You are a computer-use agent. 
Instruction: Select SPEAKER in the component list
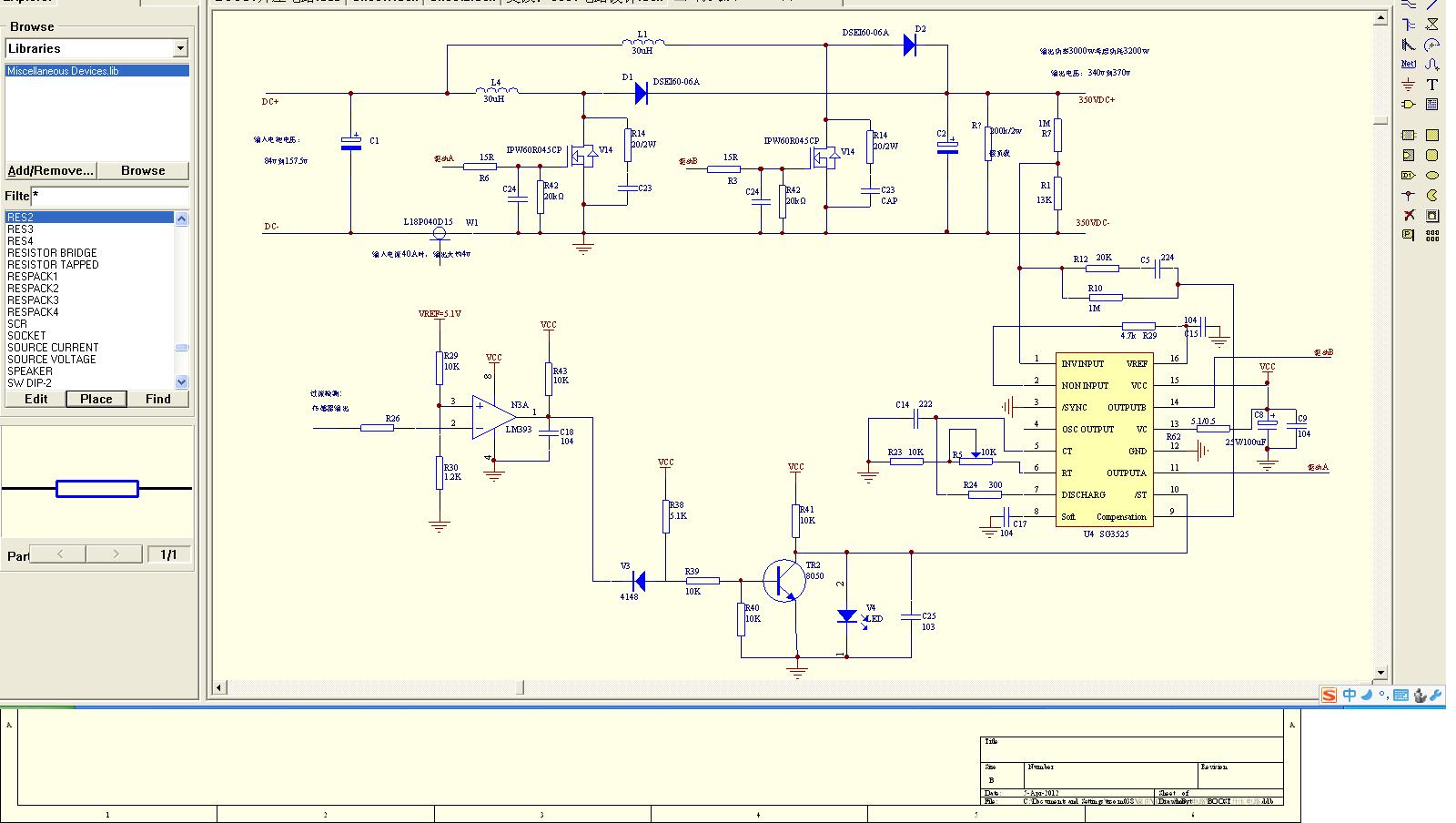30,371
